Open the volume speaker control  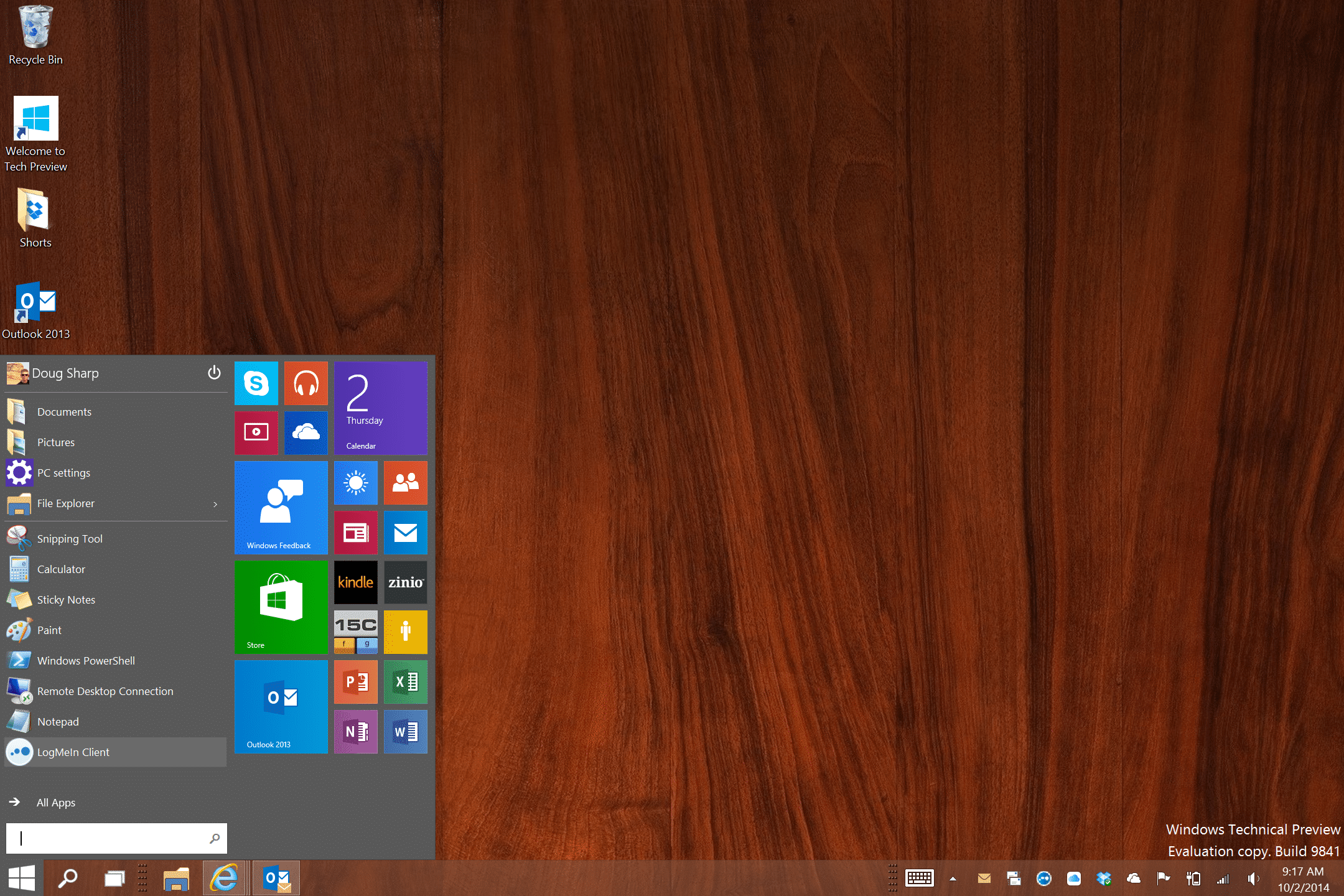click(x=1253, y=879)
